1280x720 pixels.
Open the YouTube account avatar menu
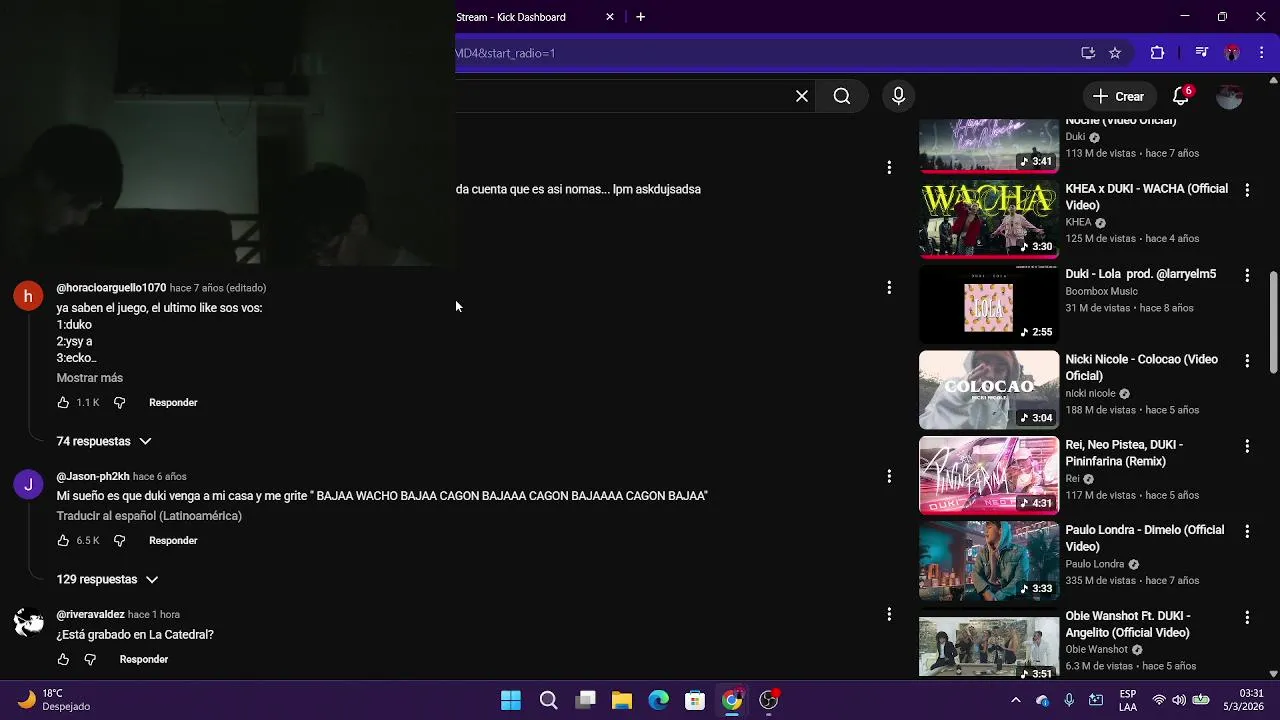point(1229,96)
